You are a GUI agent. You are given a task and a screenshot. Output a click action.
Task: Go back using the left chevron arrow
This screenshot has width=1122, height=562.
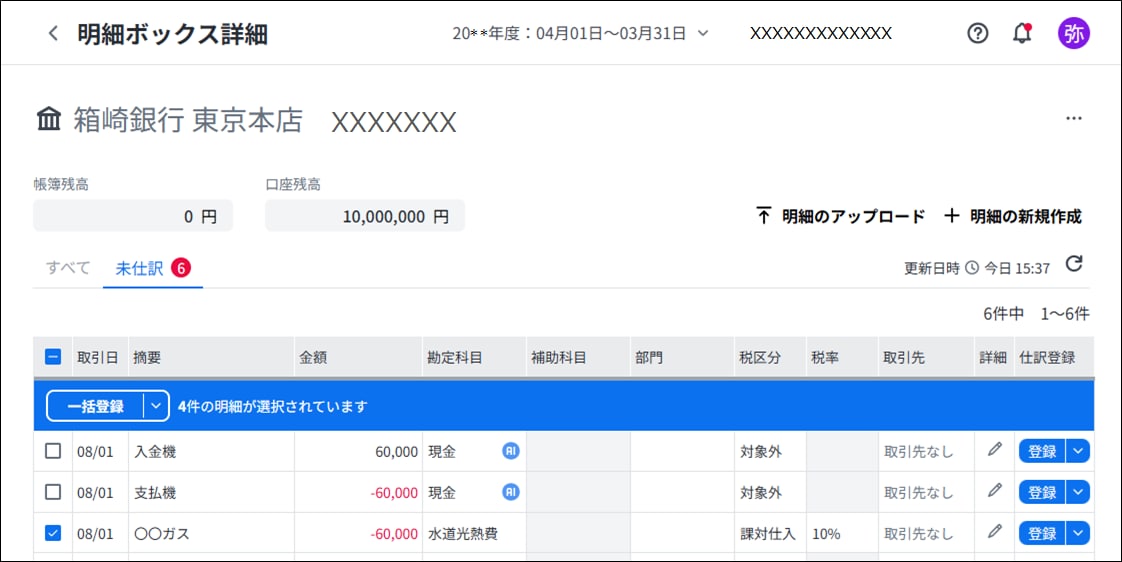(53, 34)
